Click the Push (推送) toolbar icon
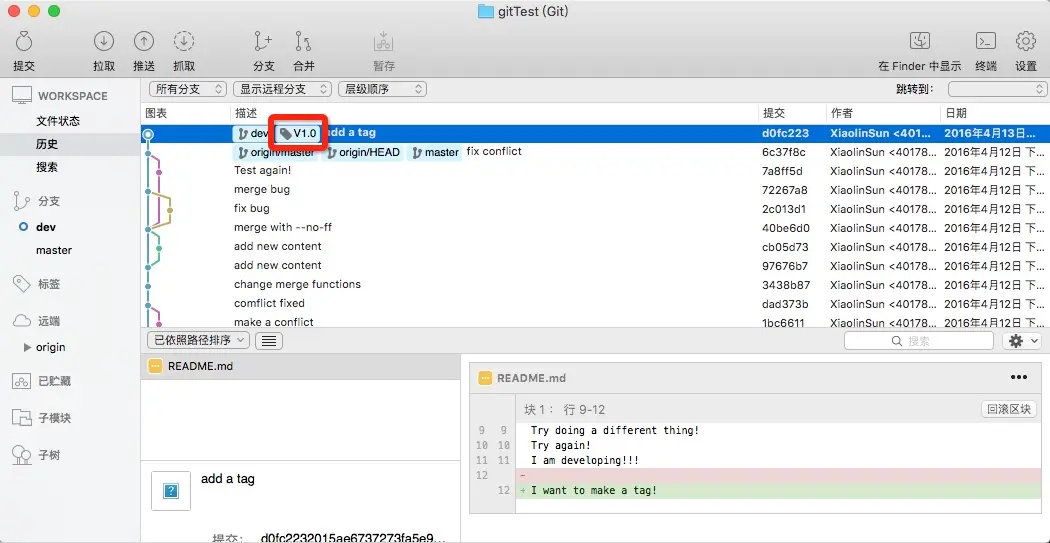 [143, 42]
